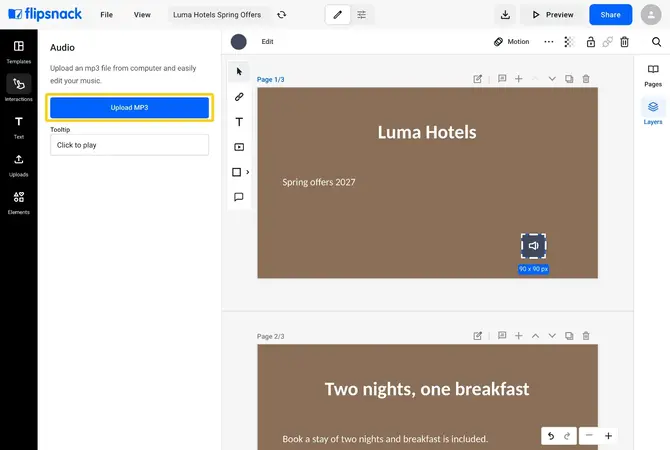The height and width of the screenshot is (450, 670).
Task: Click the transparency checkerboard icon
Action: coord(569,41)
